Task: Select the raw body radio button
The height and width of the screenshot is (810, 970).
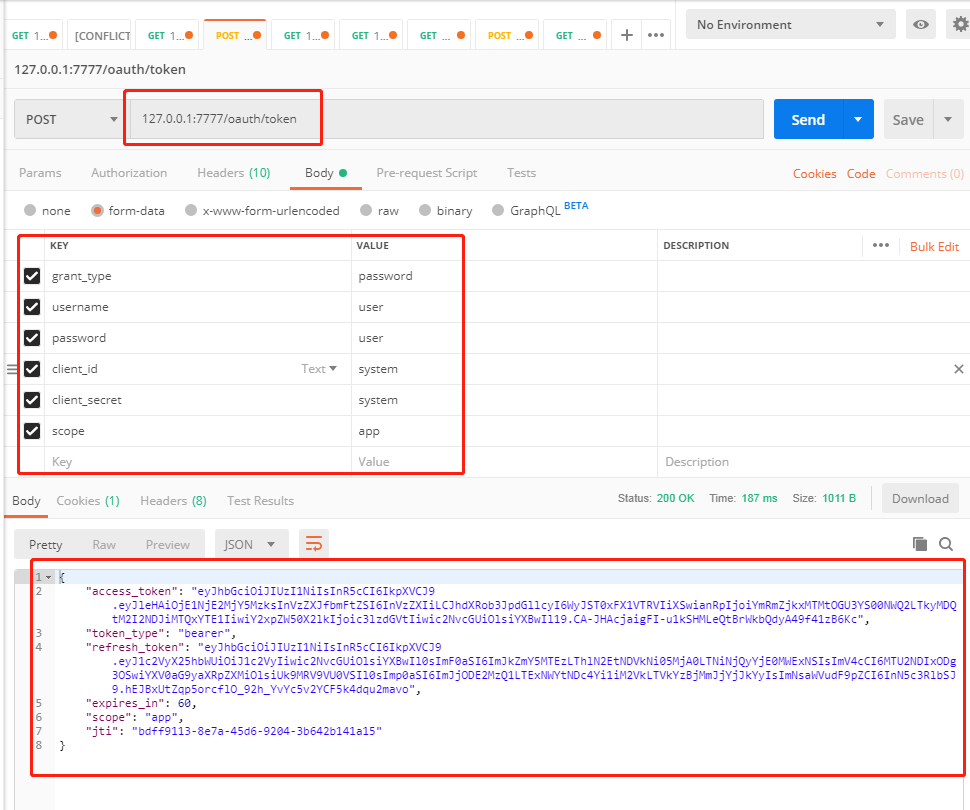Action: coord(366,211)
